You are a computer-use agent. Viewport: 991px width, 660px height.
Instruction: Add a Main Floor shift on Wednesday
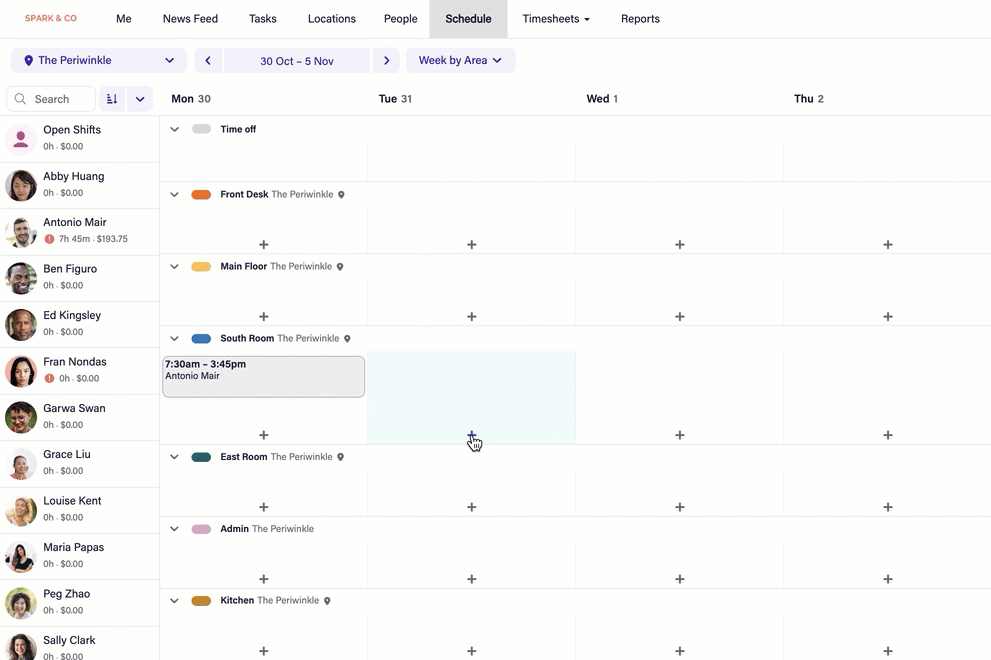(x=679, y=317)
